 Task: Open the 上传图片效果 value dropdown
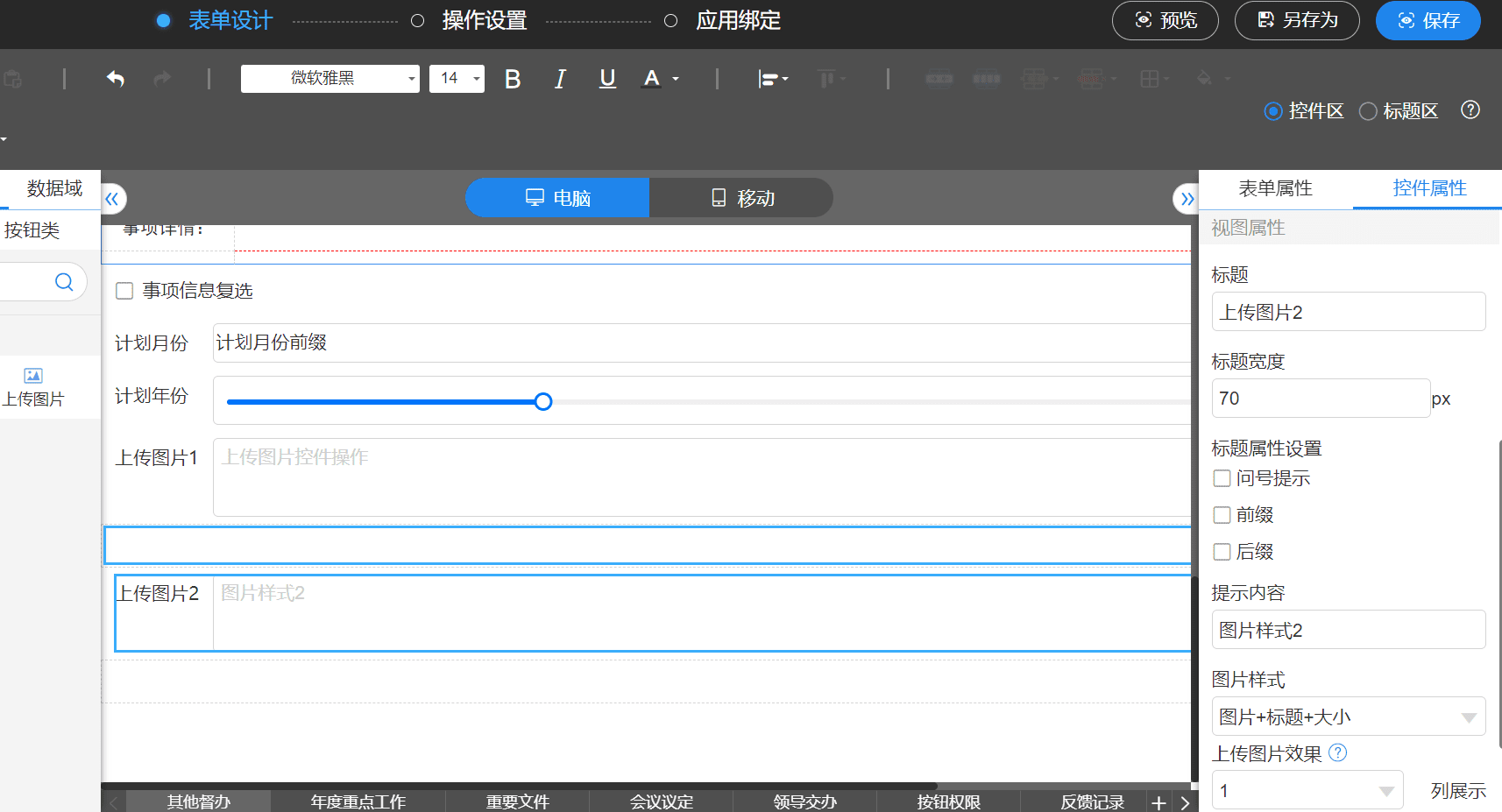coord(1307,790)
